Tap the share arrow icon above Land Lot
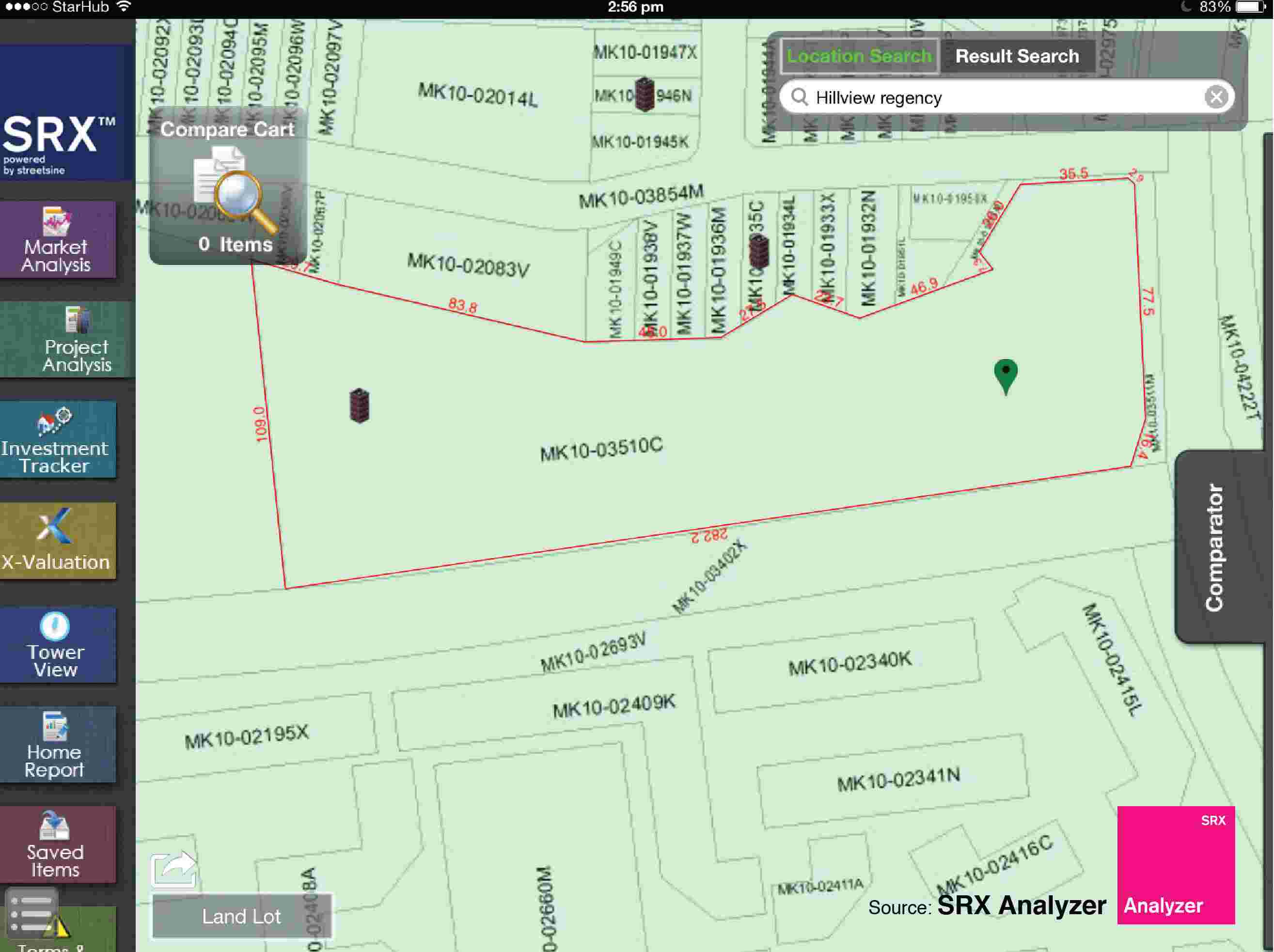Screen dimensions: 1274x952 pos(173,869)
